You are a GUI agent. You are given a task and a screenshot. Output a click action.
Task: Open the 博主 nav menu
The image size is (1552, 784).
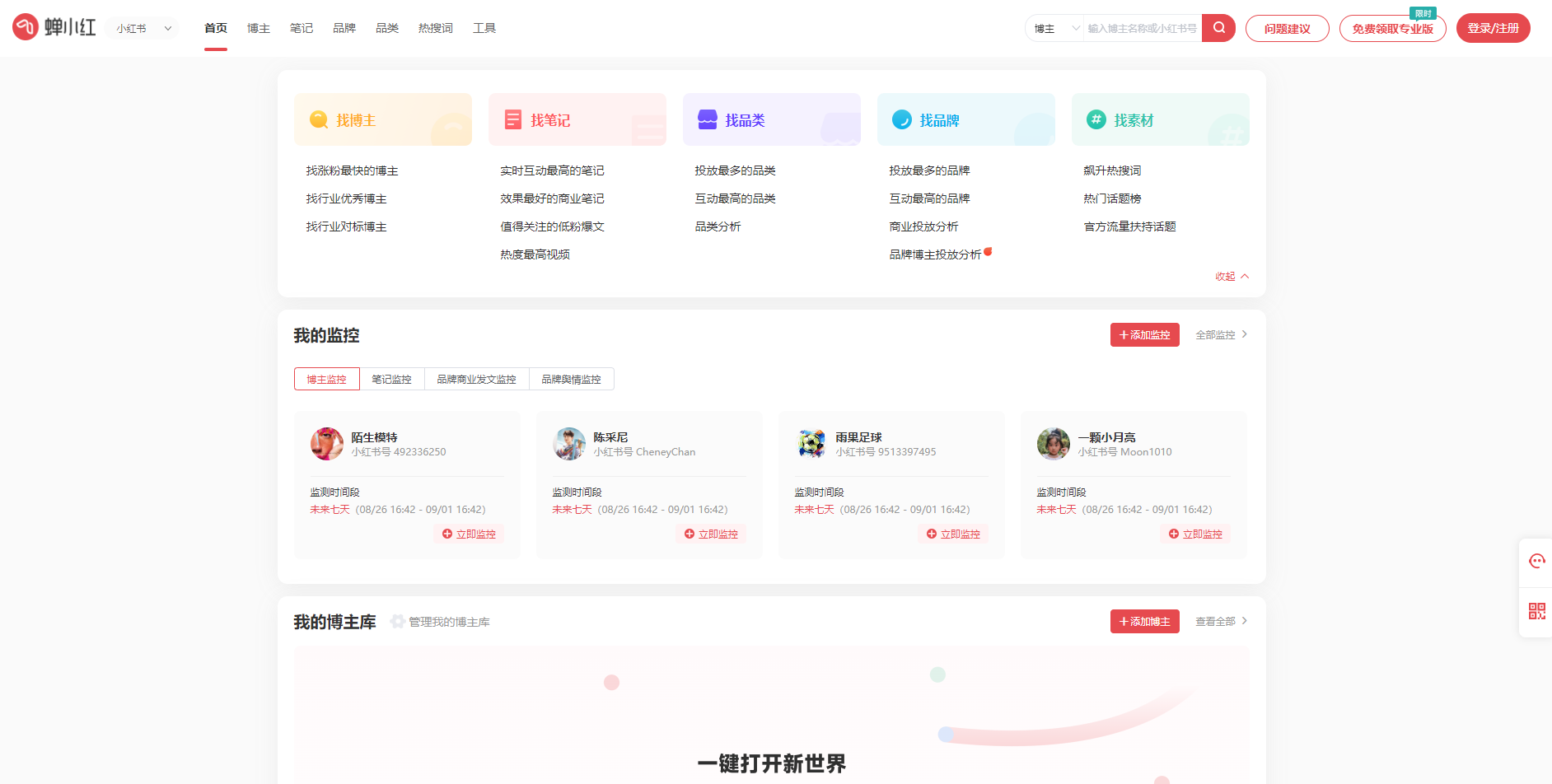click(259, 28)
